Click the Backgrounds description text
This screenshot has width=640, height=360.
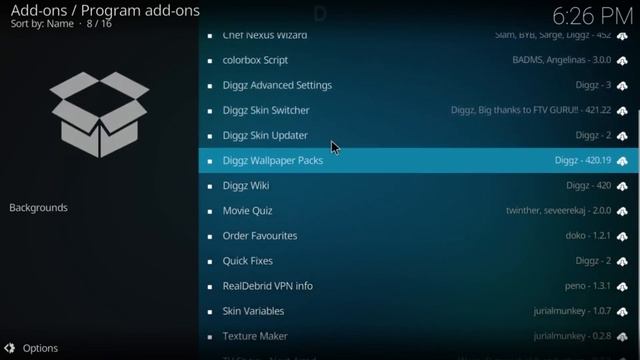coord(38,208)
